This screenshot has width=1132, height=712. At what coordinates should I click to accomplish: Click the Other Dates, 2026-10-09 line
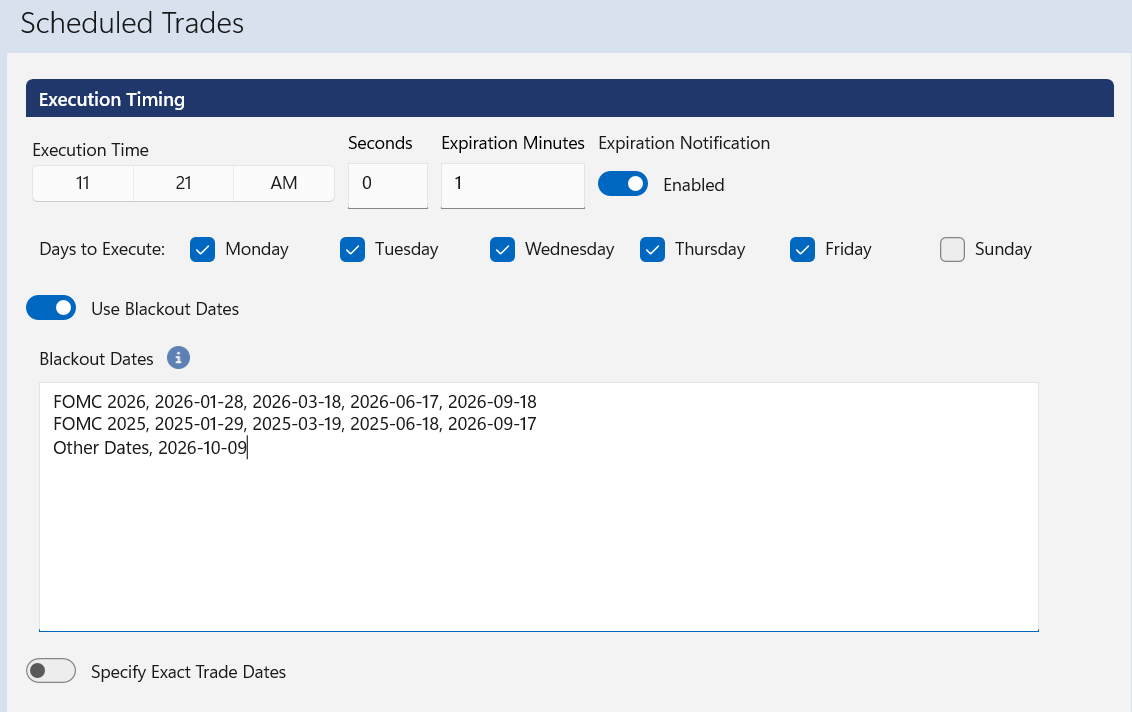150,448
